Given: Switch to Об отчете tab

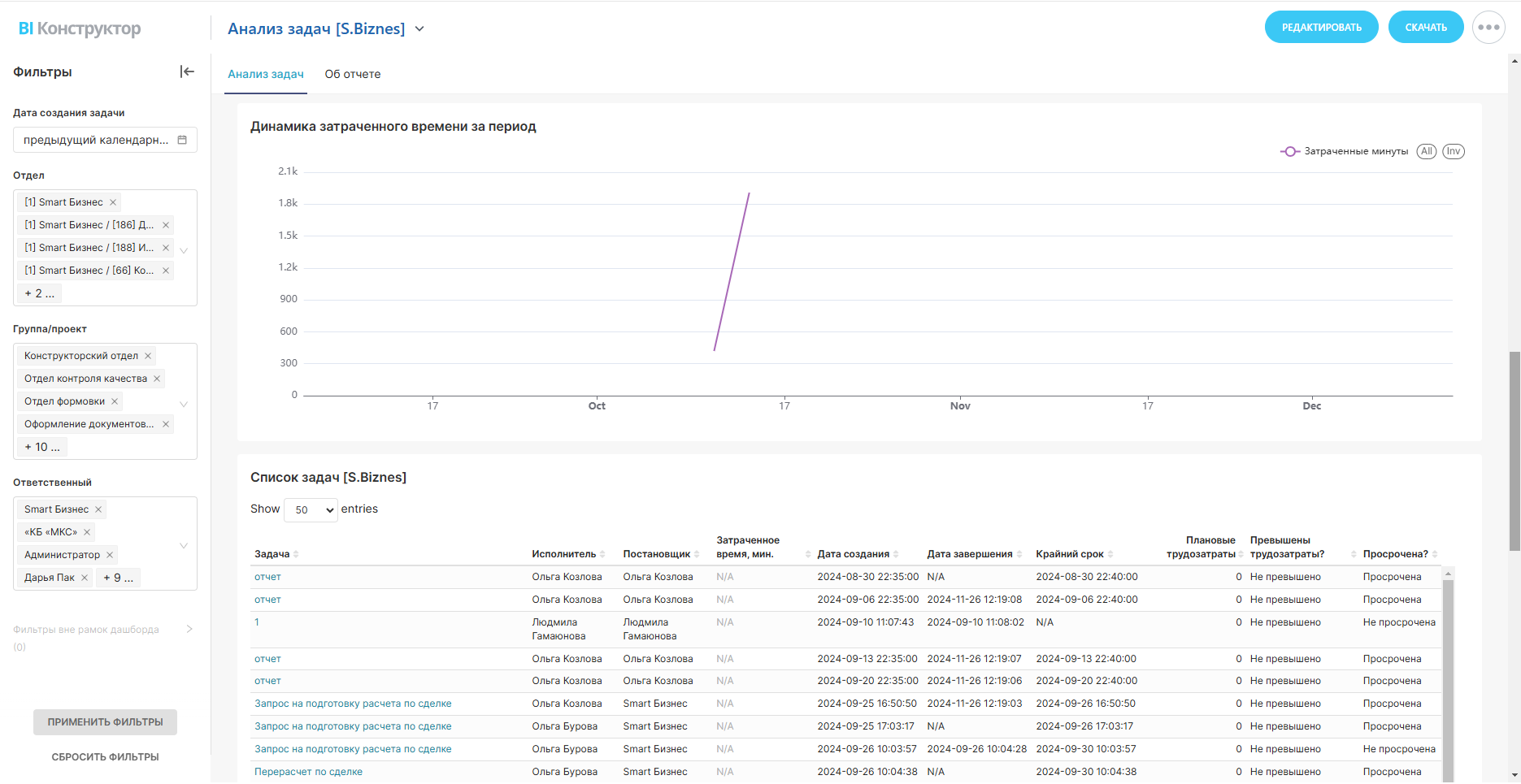Looking at the screenshot, I should tap(352, 74).
